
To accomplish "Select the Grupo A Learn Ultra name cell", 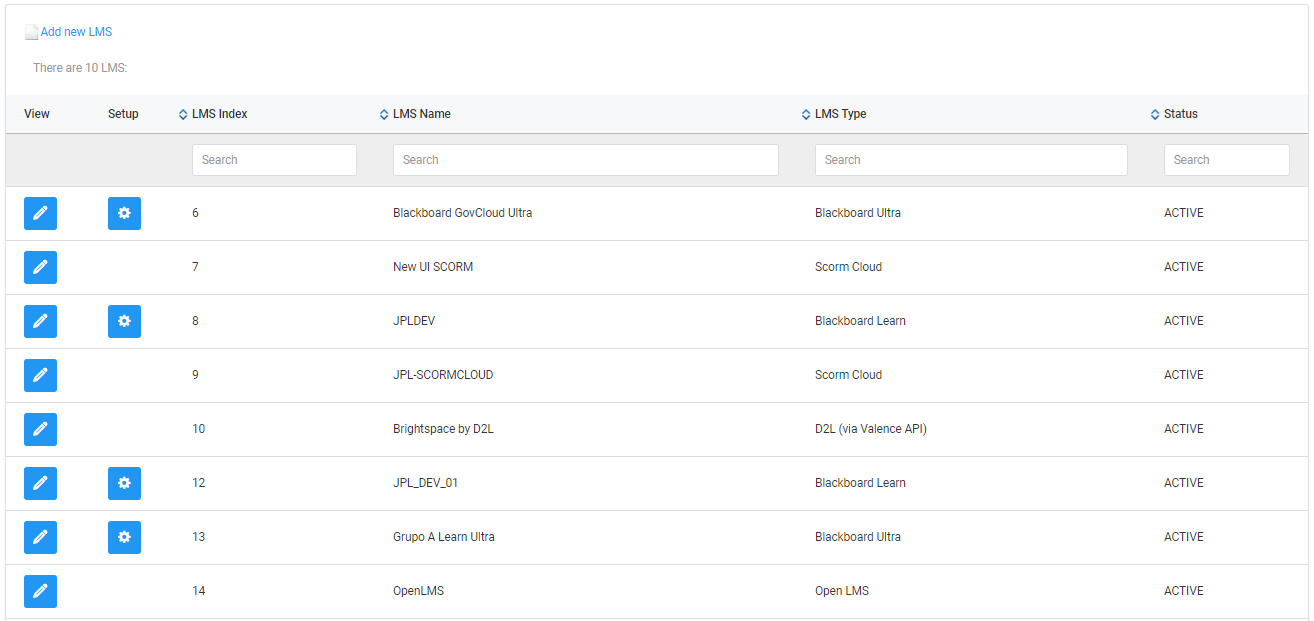I will pos(444,537).
